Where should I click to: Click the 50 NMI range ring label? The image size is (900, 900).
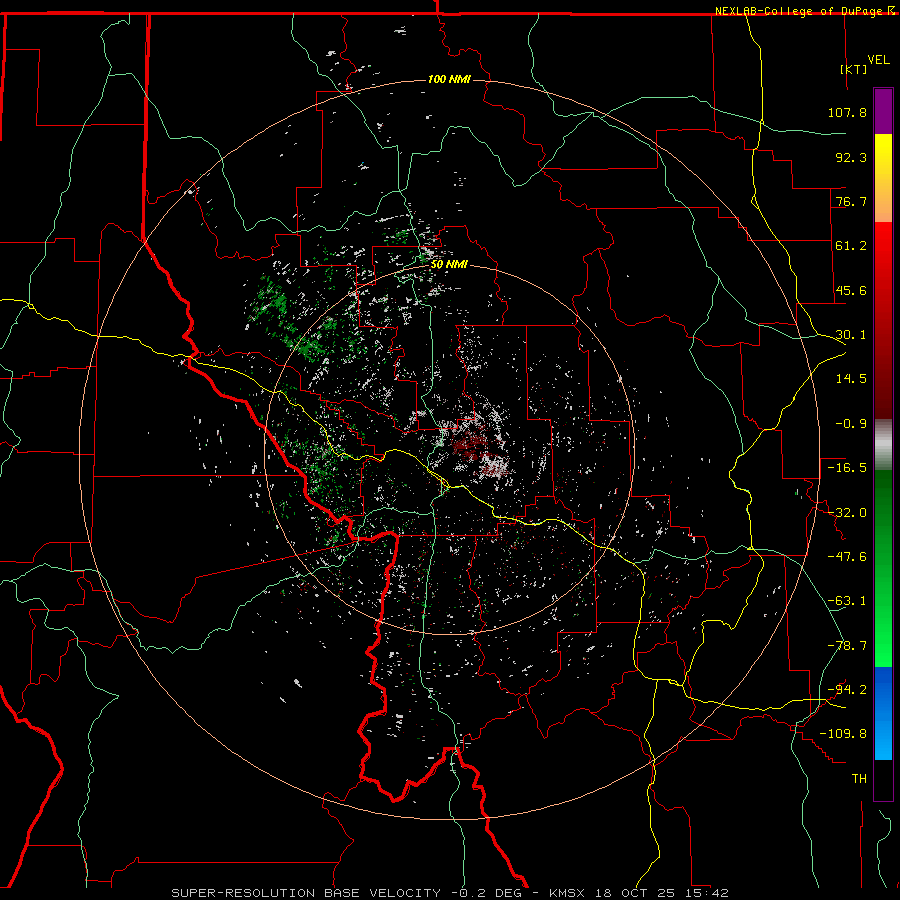449,265
